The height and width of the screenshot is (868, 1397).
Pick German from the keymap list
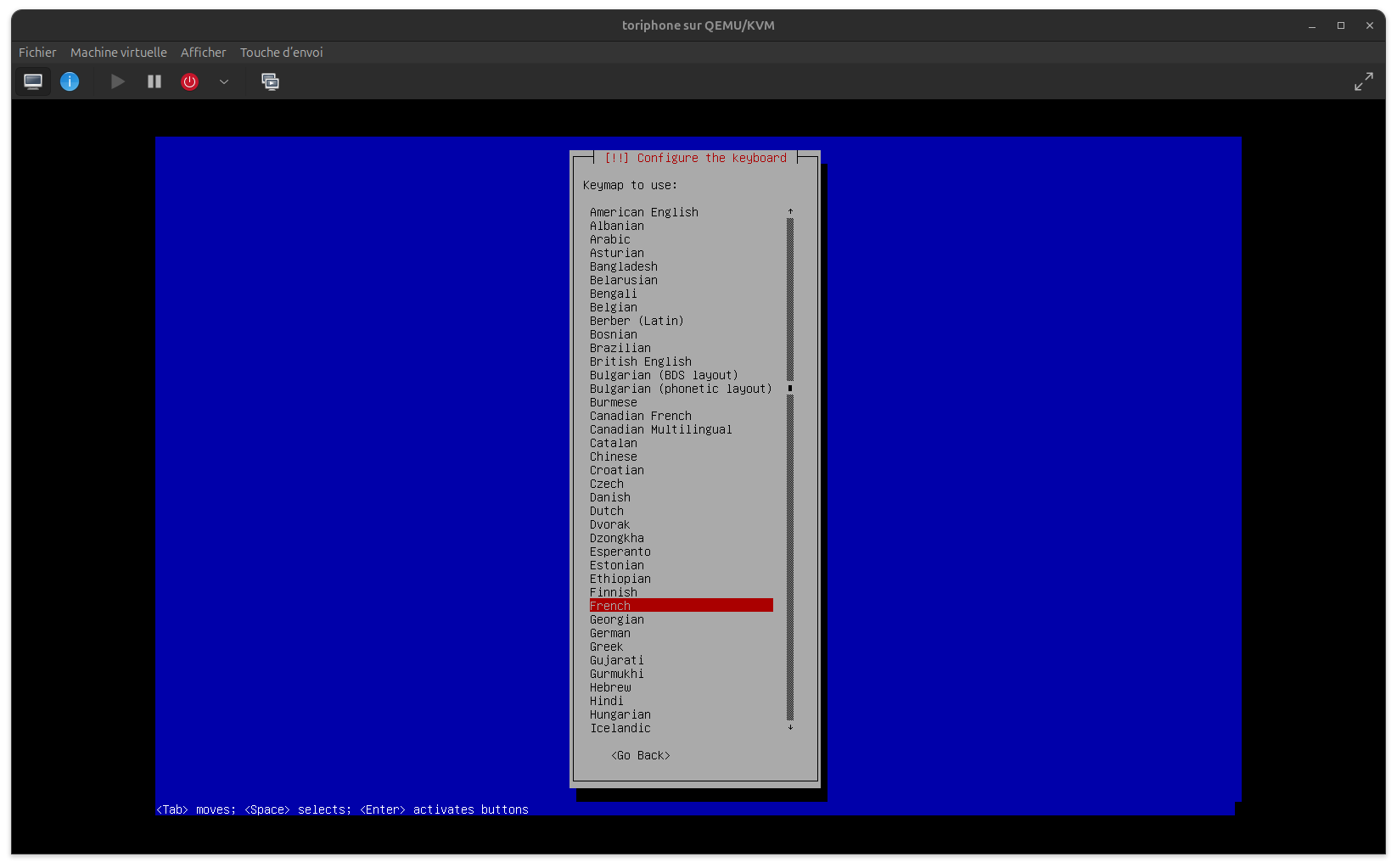tap(610, 633)
